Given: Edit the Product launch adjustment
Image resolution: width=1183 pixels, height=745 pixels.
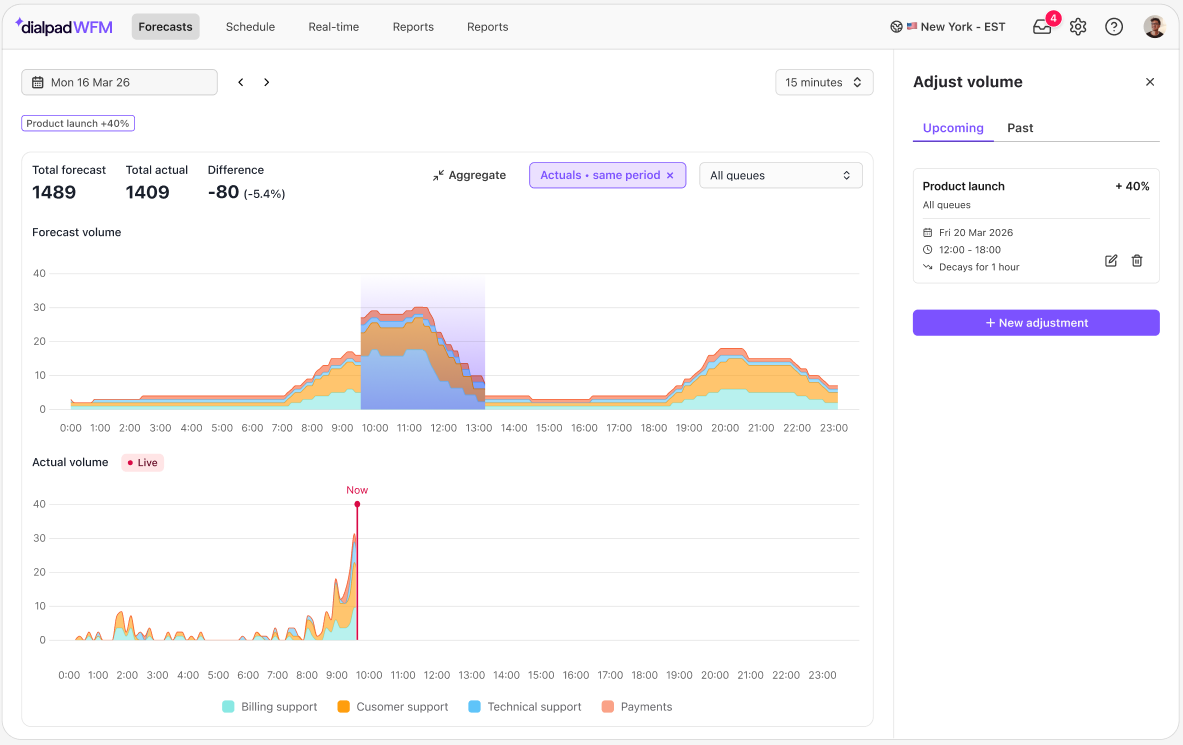Looking at the screenshot, I should click(1111, 260).
